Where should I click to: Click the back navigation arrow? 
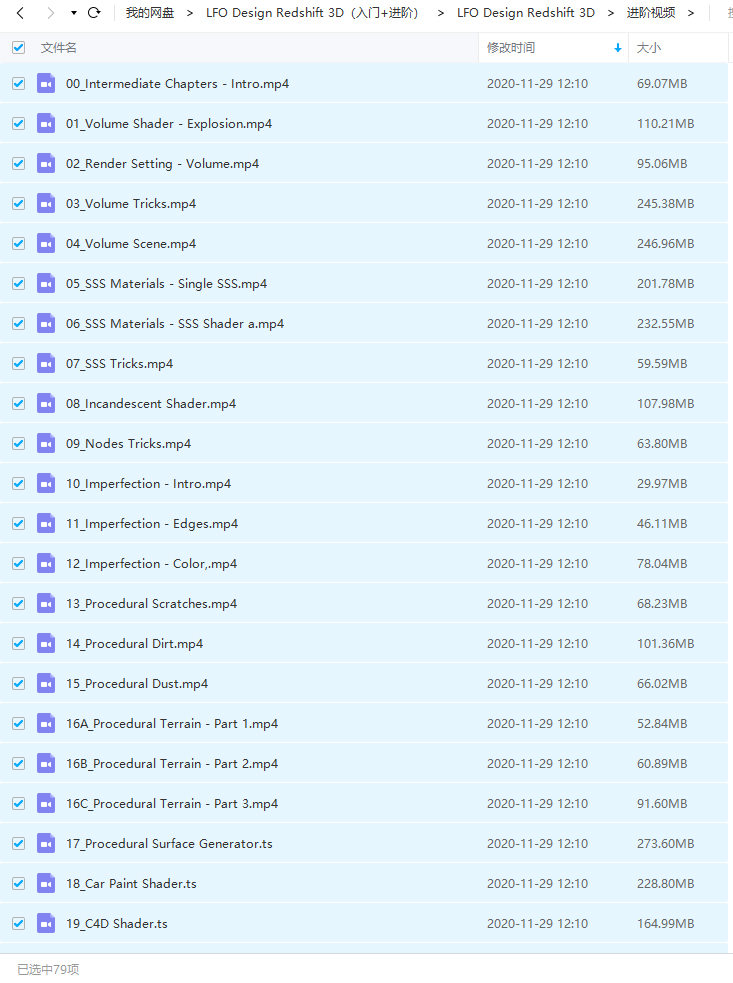(x=20, y=13)
